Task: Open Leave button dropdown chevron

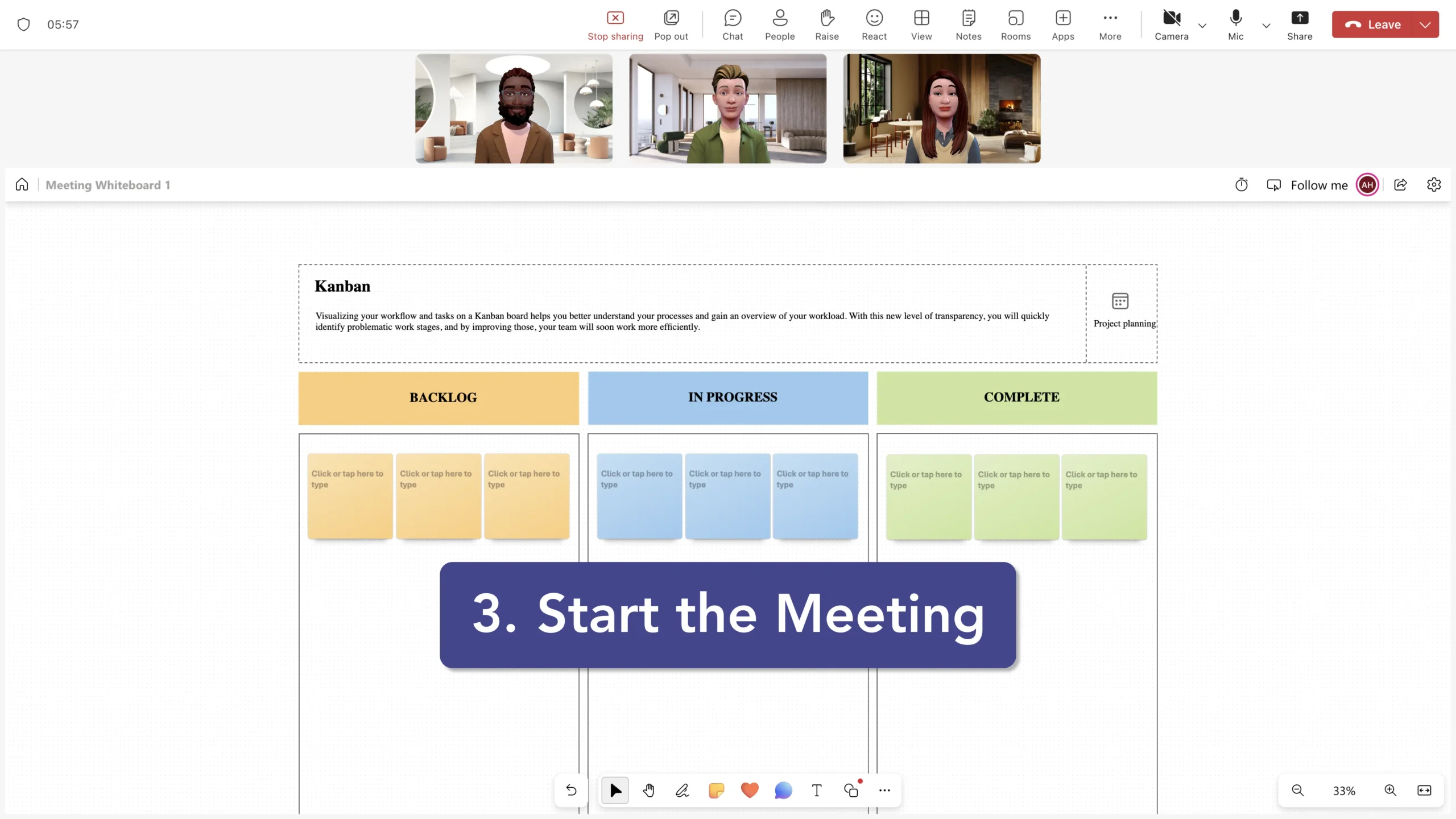Action: click(x=1425, y=24)
